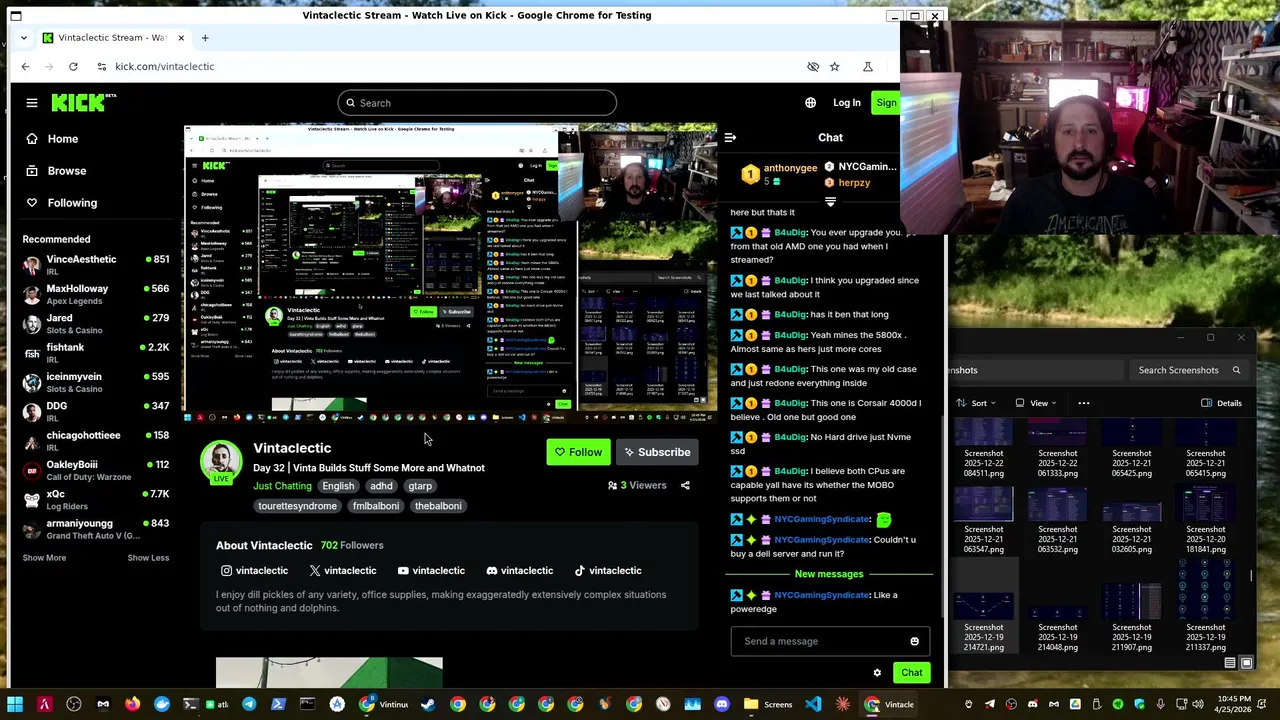Image resolution: width=1280 pixels, height=720 pixels.
Task: Open vintaclectic Discord link
Action: 519,571
